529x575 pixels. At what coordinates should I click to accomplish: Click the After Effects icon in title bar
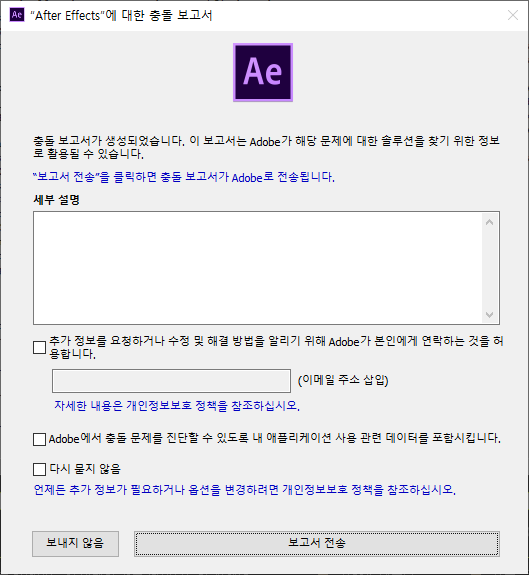point(16,15)
